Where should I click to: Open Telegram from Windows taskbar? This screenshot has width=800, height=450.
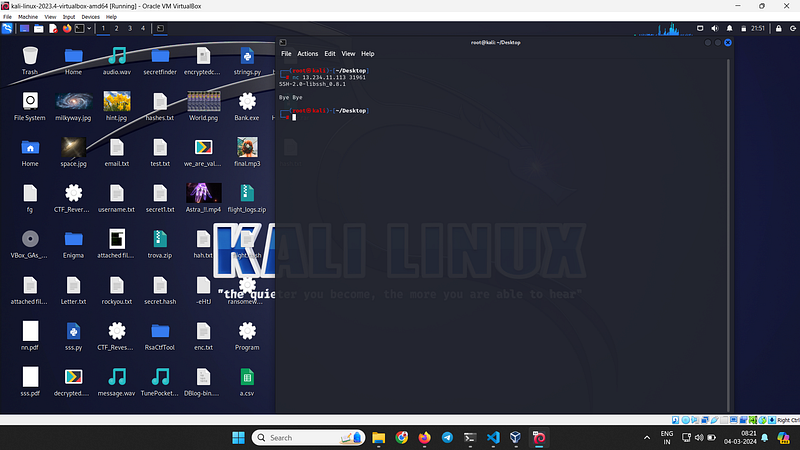pos(447,438)
